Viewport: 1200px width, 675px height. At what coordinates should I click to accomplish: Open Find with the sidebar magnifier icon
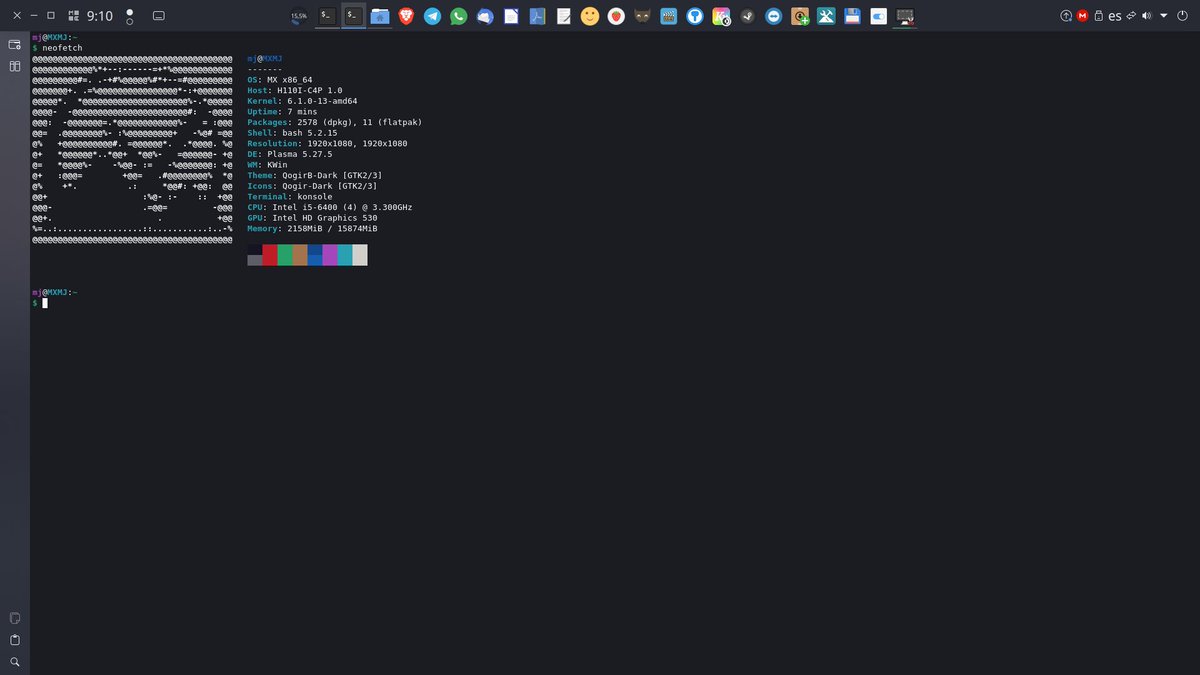(x=15, y=662)
